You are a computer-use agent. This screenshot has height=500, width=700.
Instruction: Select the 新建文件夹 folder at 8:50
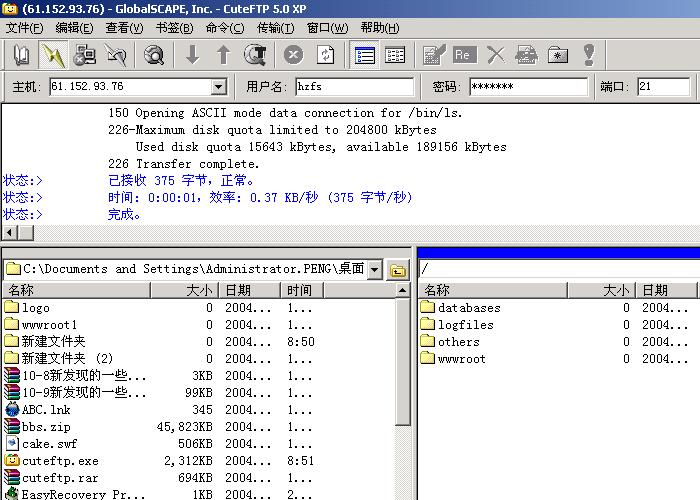(45, 342)
